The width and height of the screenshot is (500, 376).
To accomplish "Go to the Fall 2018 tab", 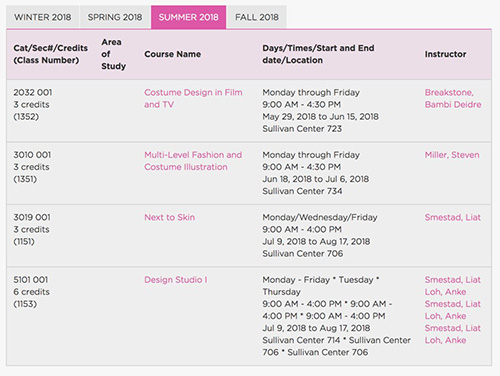I will click(x=257, y=17).
